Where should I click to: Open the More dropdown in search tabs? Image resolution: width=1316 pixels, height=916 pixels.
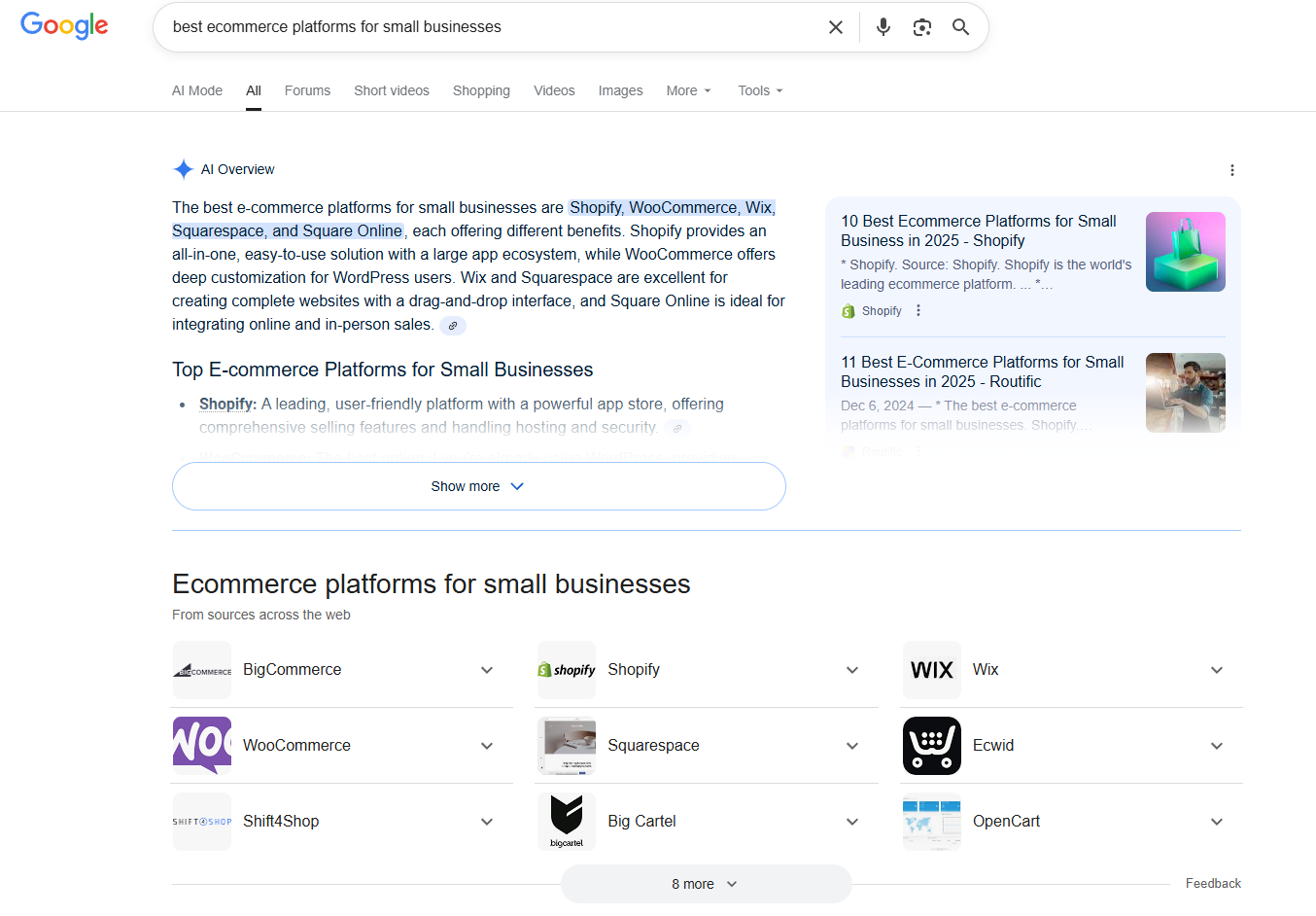[688, 90]
